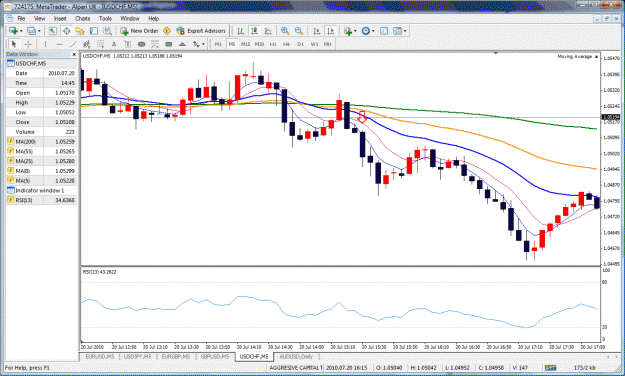Screen dimensions: 625x376
Task: Click the RSI(13) indicator icon in Data Window
Action: click(10, 200)
